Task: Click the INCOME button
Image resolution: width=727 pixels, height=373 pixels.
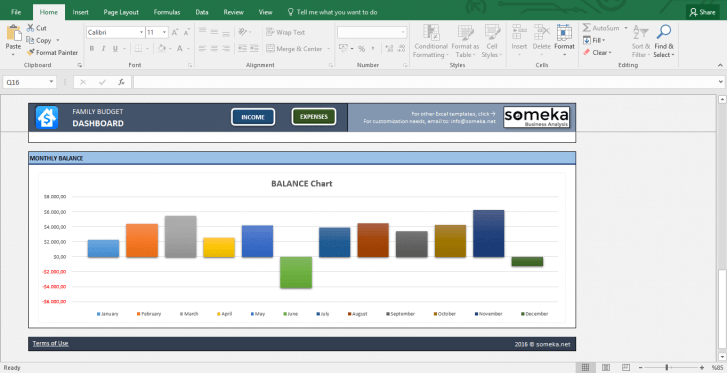Action: pyautogui.click(x=253, y=117)
